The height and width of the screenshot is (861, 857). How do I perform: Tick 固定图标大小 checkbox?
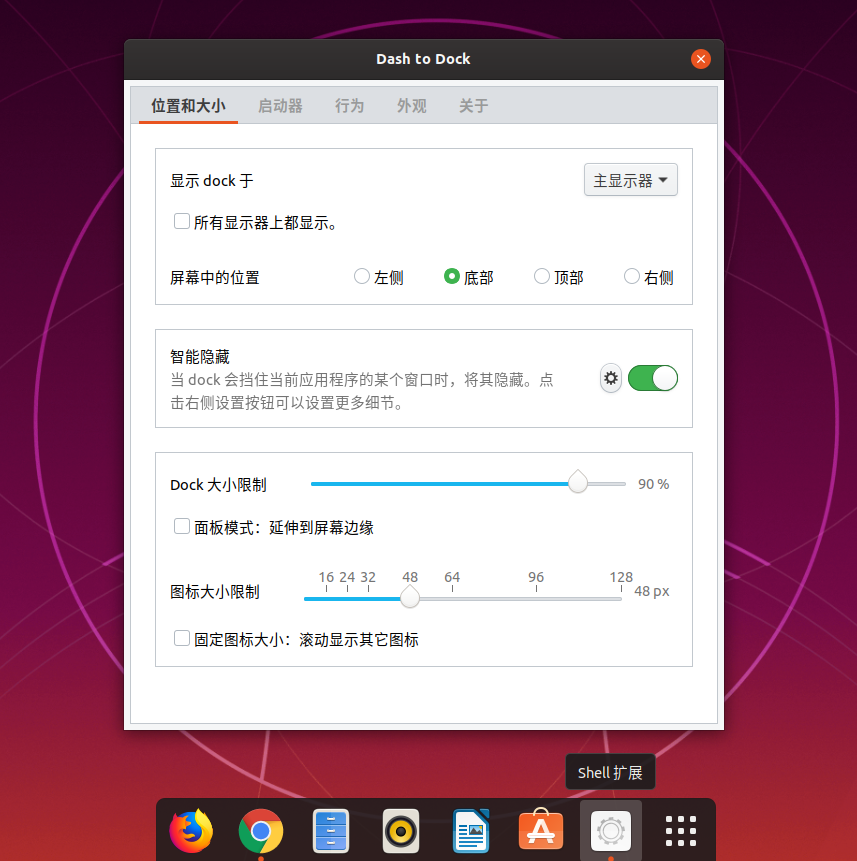(x=182, y=638)
